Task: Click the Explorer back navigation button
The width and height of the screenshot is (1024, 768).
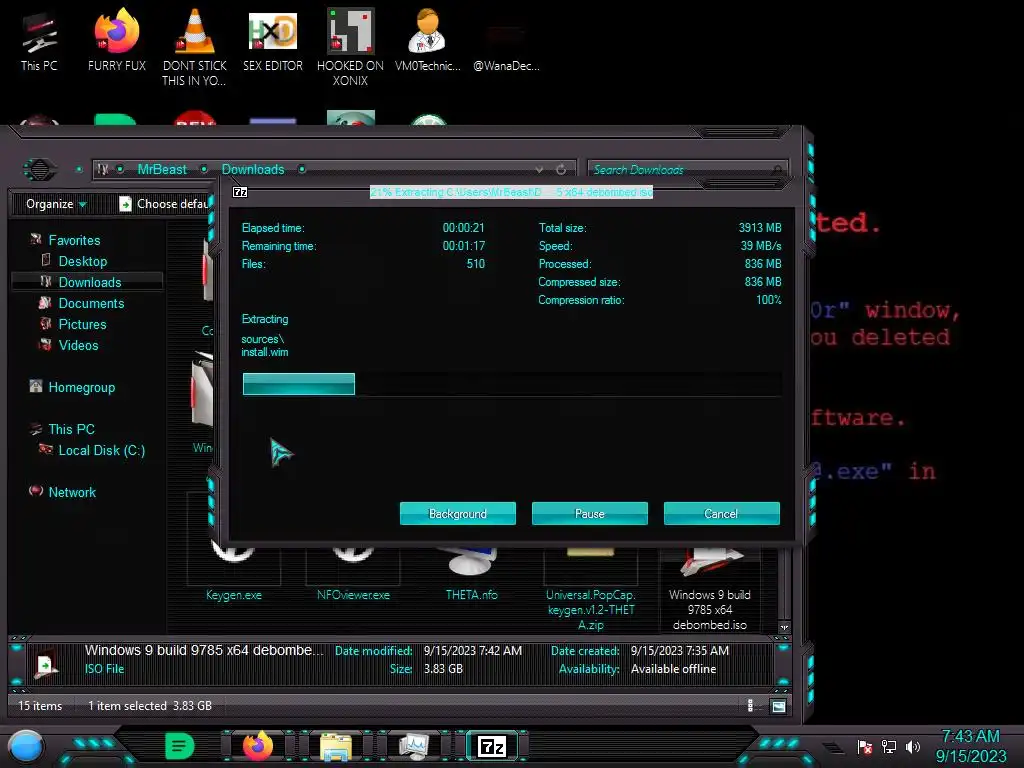Action: point(39,170)
